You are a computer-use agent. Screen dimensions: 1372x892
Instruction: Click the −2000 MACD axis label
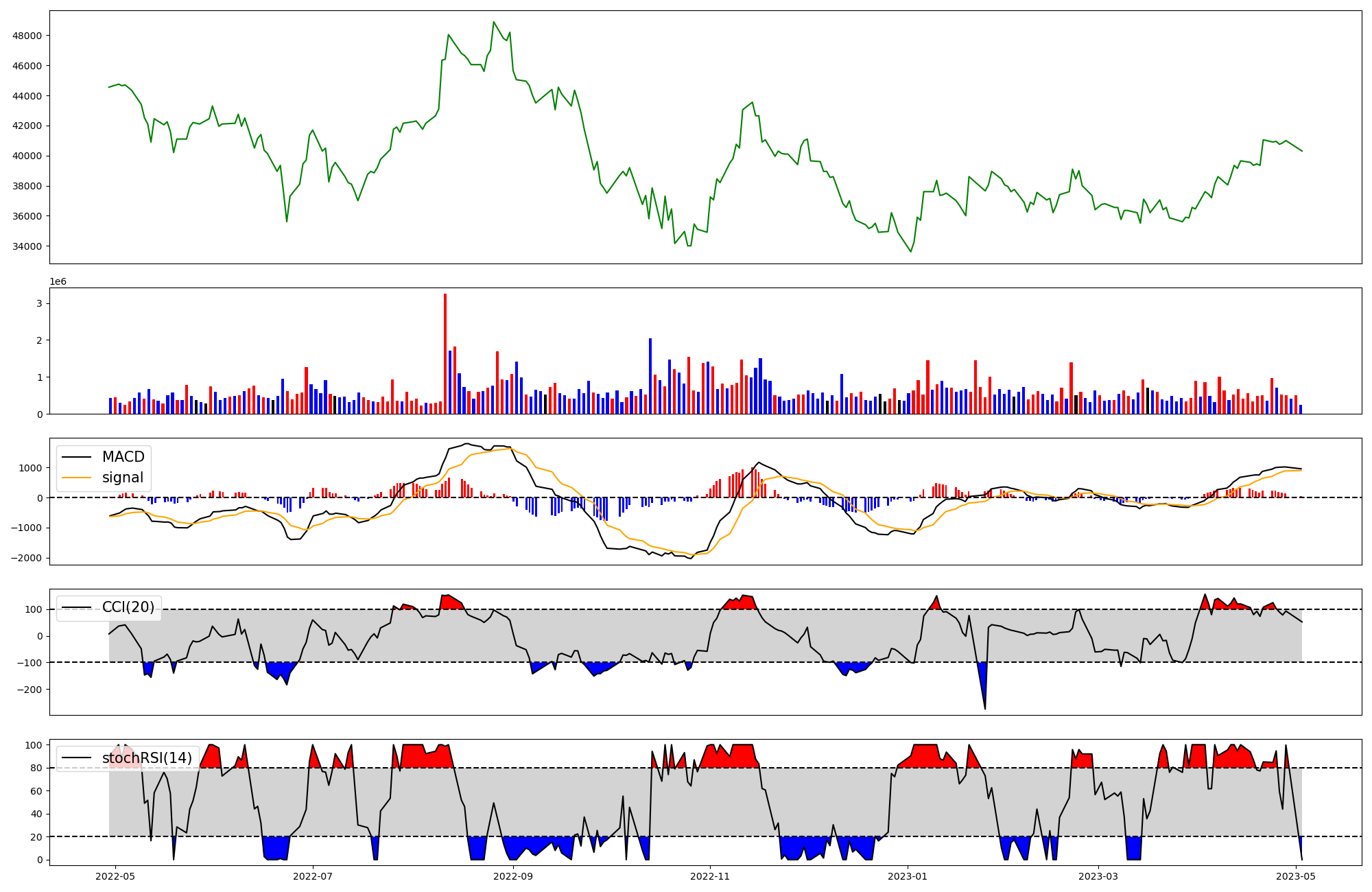click(x=26, y=558)
